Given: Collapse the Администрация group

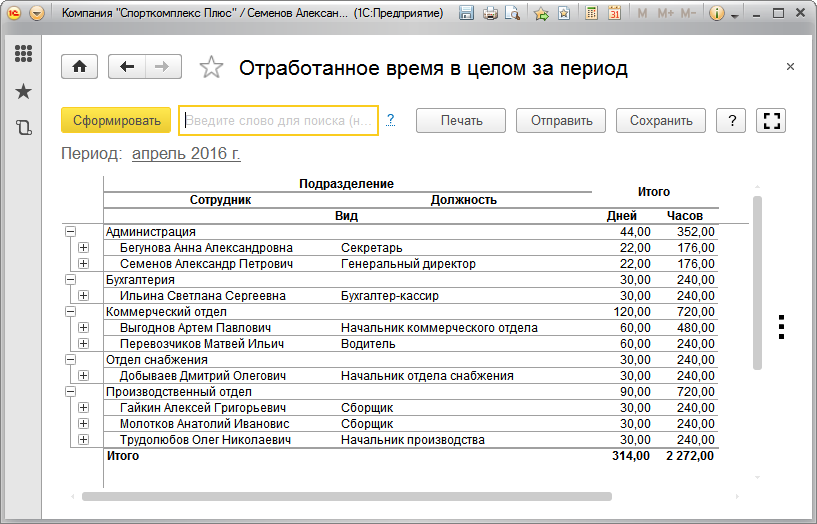Looking at the screenshot, I should click(70, 232).
